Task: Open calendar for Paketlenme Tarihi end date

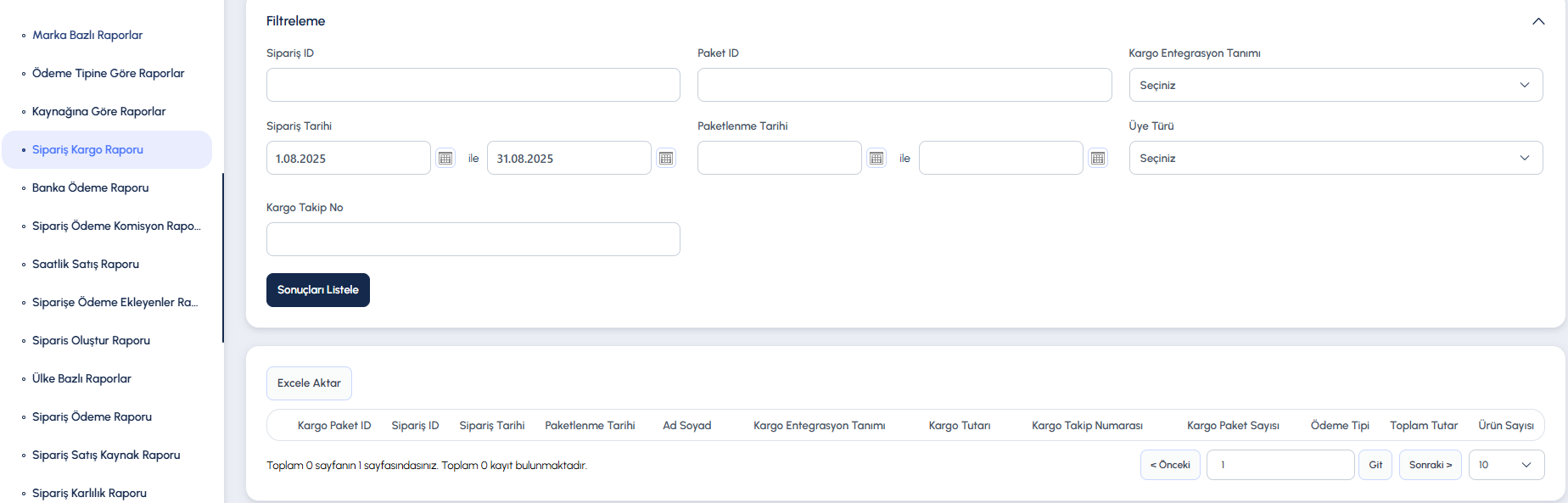Action: click(x=1098, y=158)
